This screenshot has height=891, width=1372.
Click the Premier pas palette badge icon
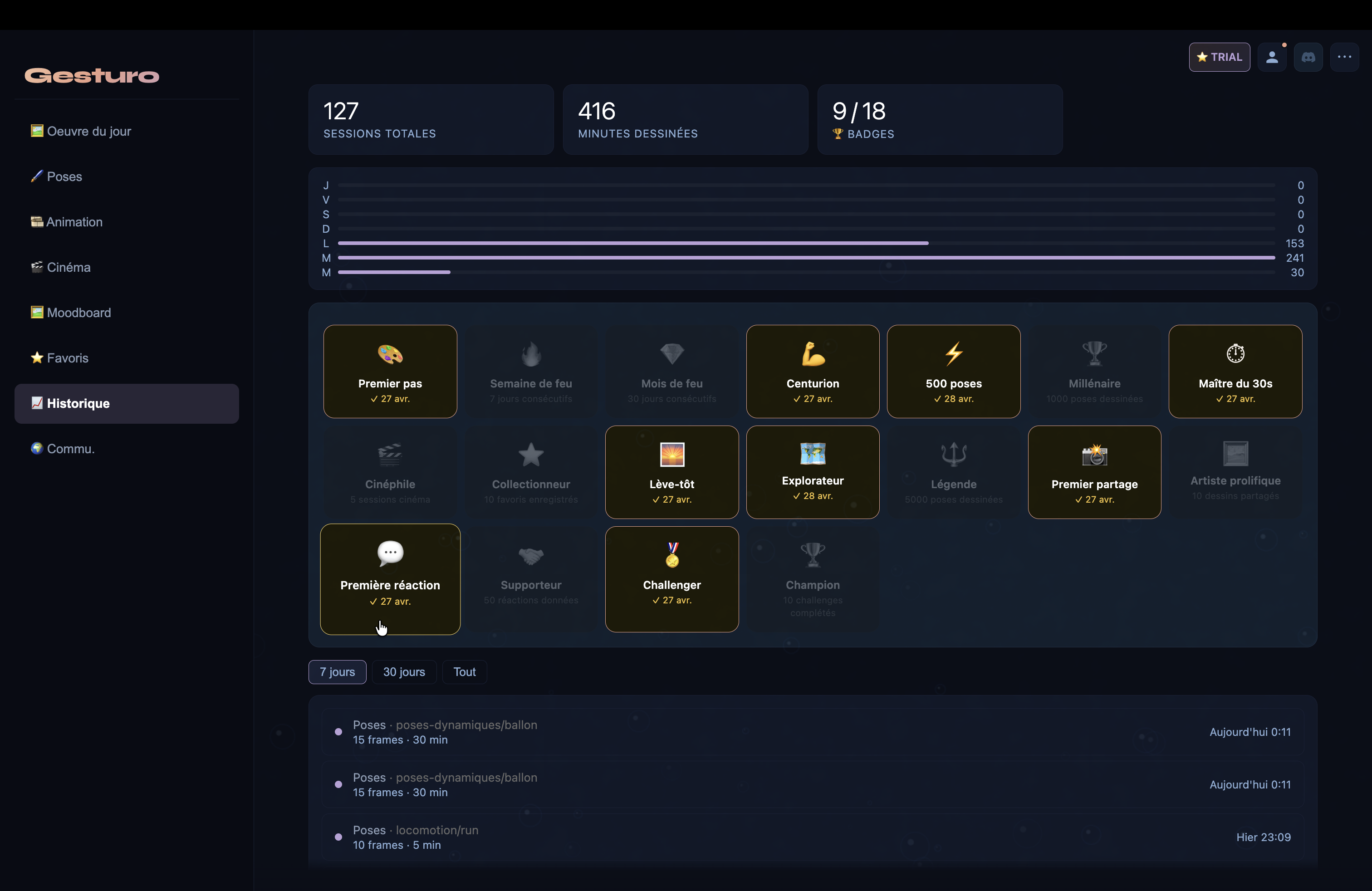(x=390, y=354)
